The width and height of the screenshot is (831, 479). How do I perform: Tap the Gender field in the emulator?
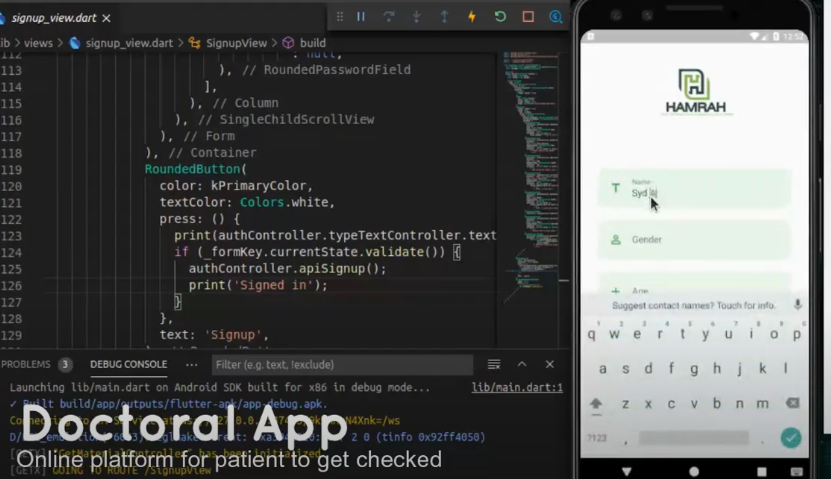[x=694, y=240]
